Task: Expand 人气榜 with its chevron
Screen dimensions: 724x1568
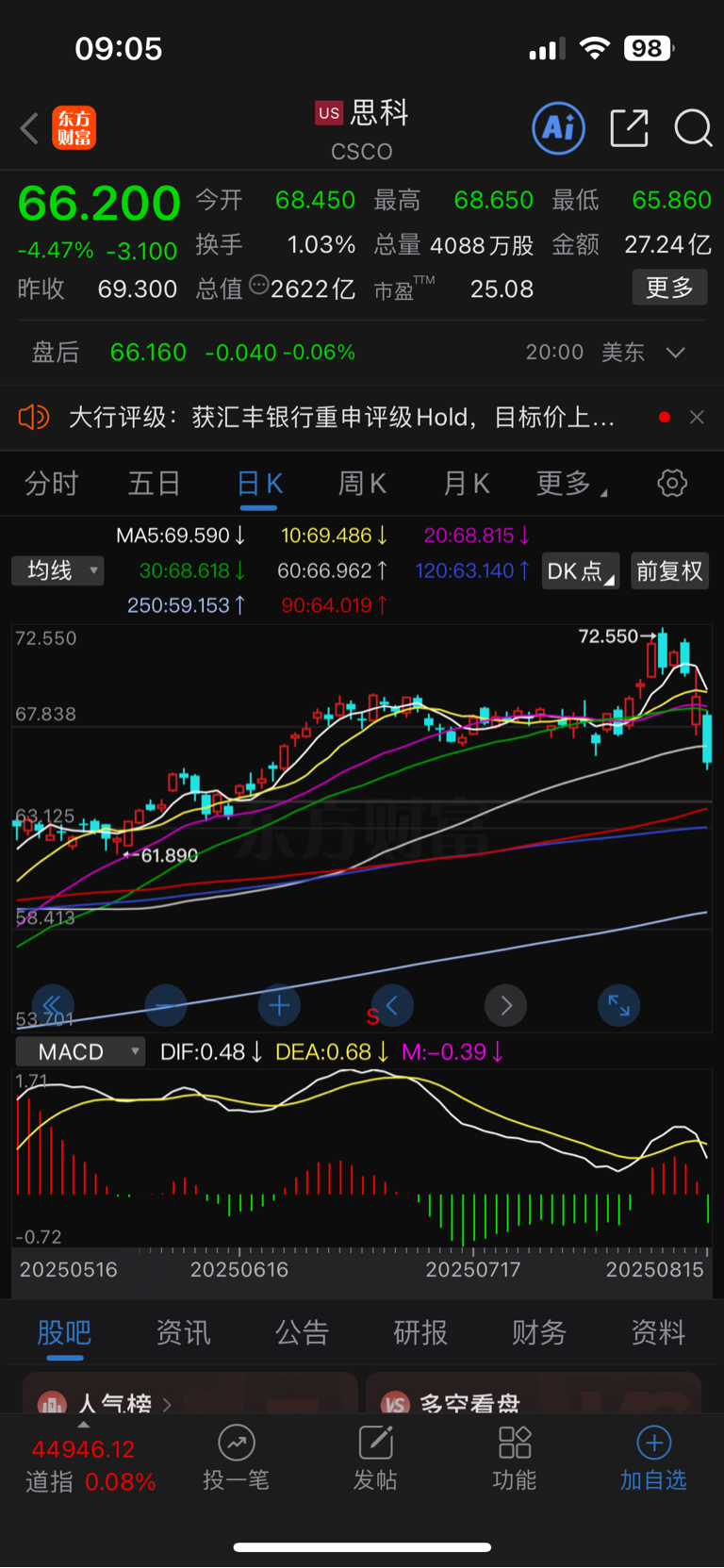Action: 167,1404
